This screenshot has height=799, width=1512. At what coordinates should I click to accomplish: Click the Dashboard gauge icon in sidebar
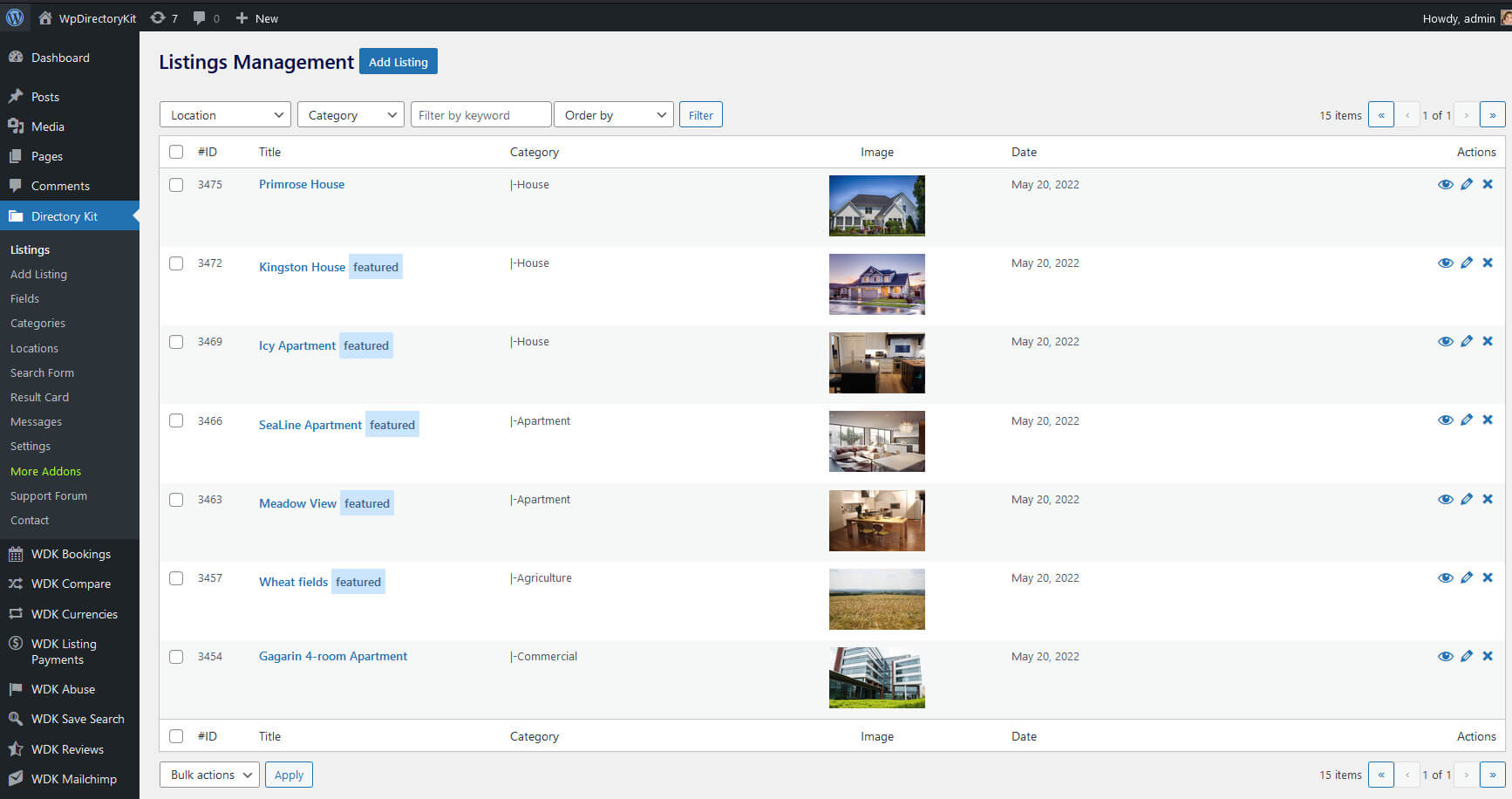16,58
